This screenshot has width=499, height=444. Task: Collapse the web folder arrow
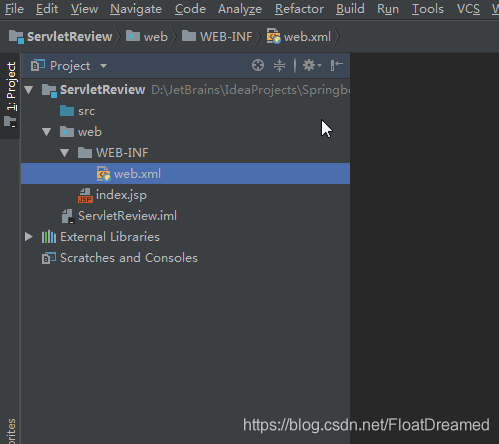point(47,132)
